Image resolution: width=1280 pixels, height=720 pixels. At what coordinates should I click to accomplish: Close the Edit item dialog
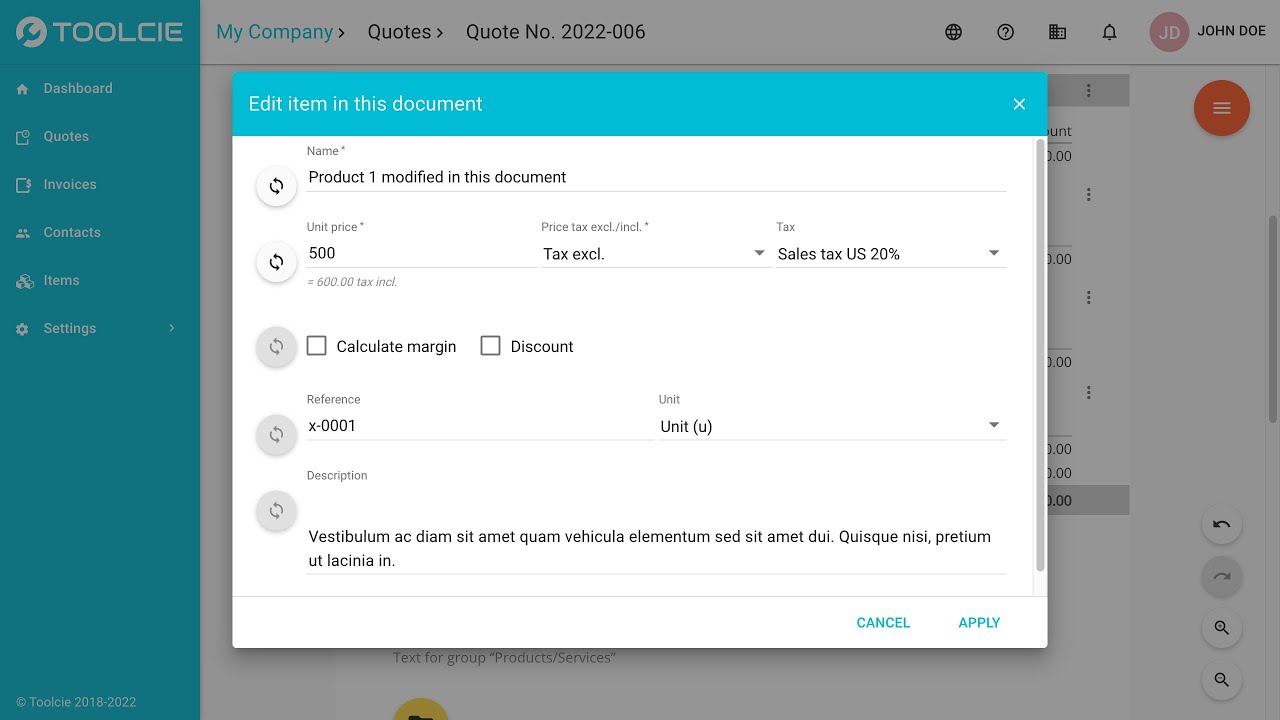click(x=1019, y=104)
